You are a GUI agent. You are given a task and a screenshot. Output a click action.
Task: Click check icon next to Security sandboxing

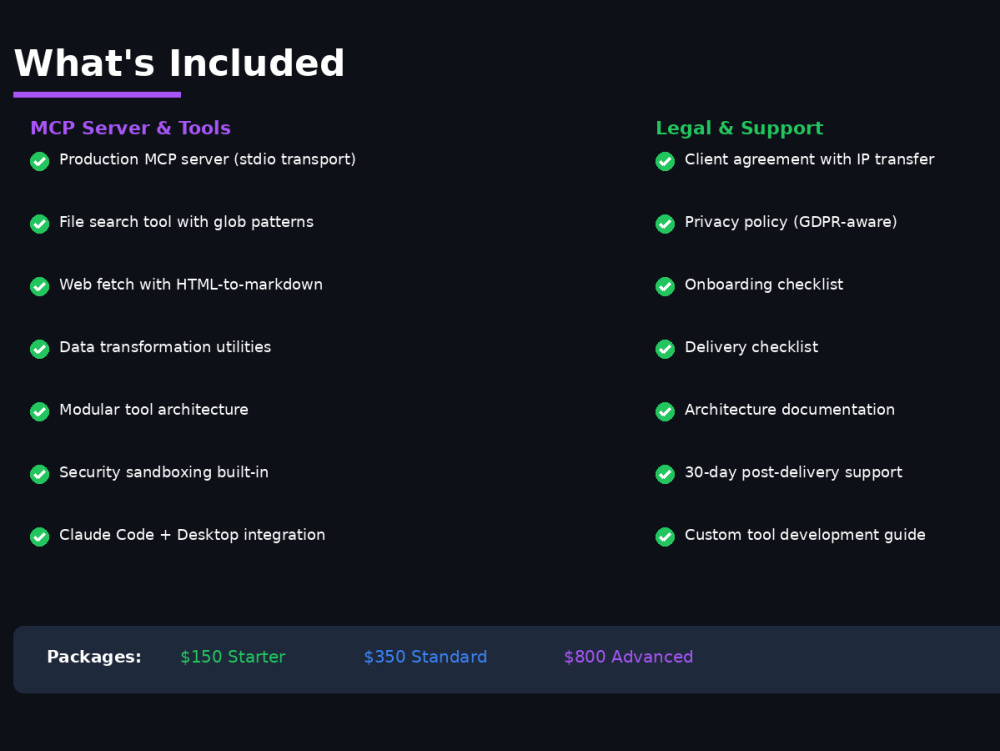40,474
